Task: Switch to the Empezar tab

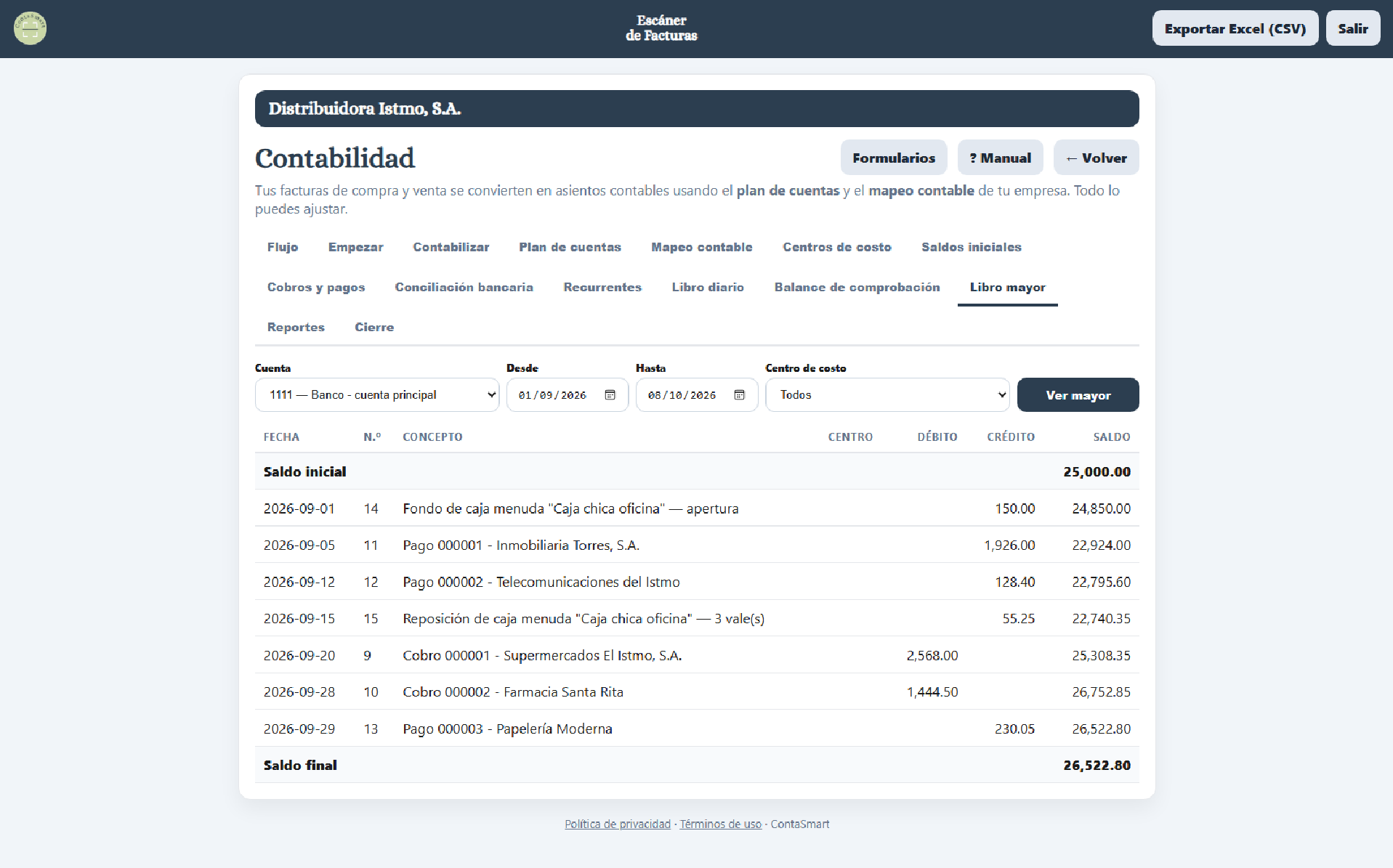Action: tap(355, 247)
